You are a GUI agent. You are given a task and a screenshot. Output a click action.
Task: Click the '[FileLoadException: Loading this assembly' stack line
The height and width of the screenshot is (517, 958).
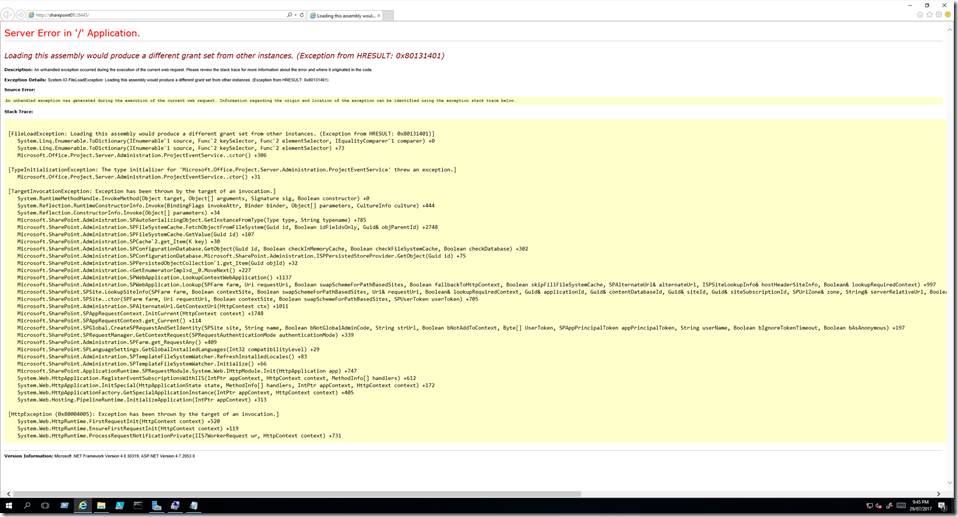coord(221,134)
